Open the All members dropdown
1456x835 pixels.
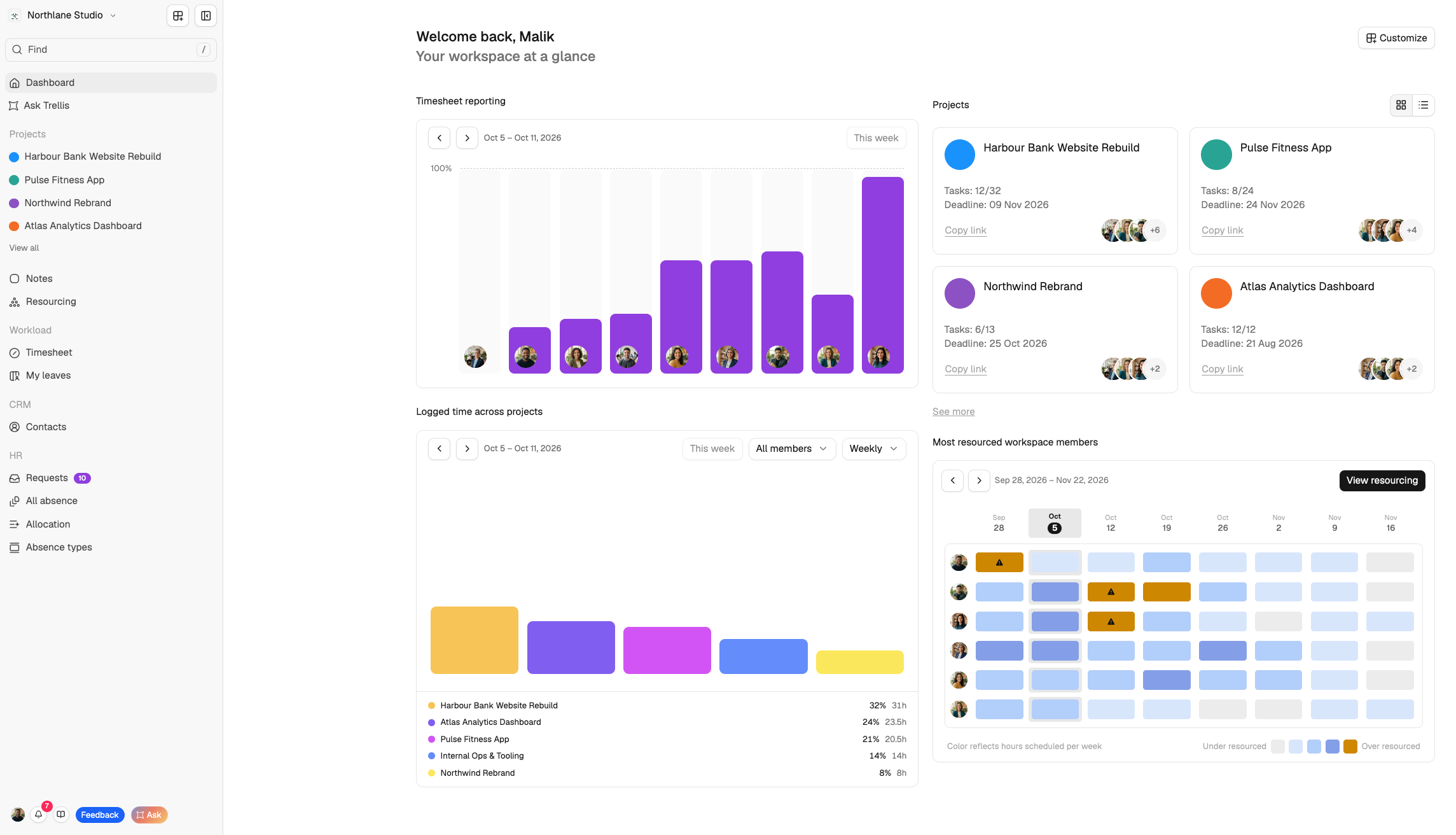click(x=792, y=449)
